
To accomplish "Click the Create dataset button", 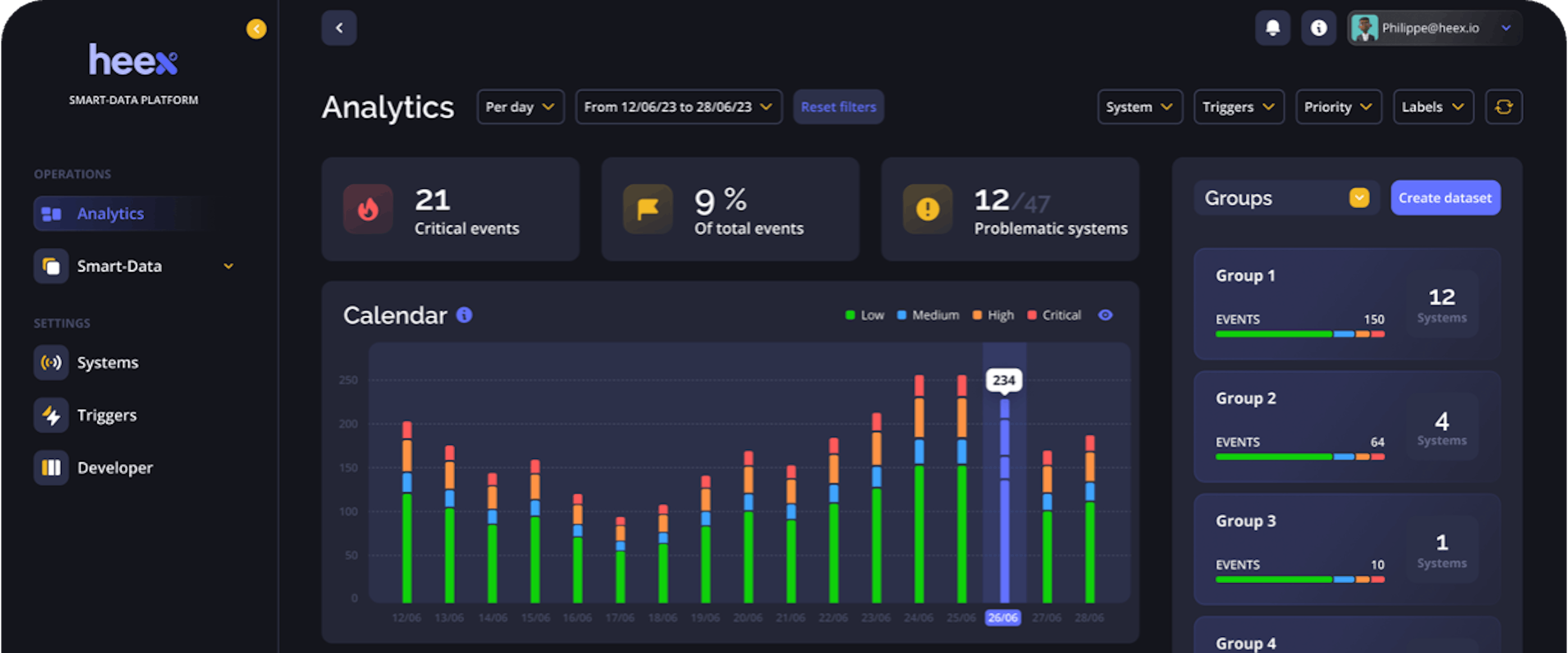I will tap(1445, 198).
